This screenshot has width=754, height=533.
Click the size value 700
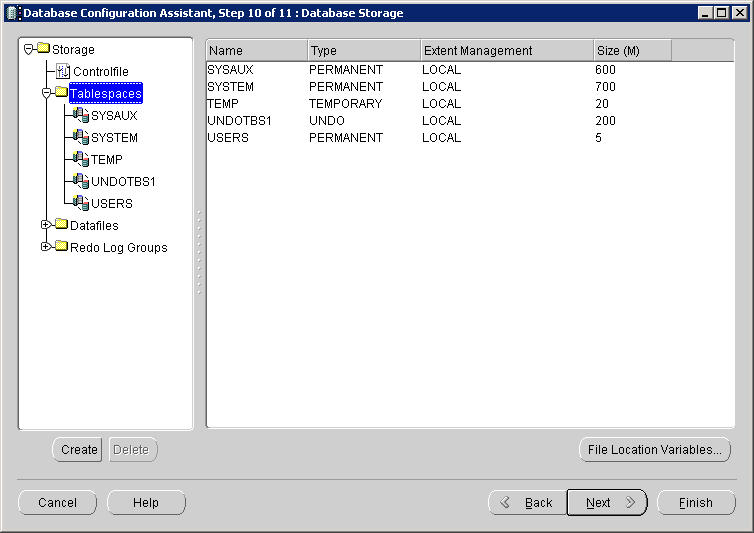click(x=605, y=87)
